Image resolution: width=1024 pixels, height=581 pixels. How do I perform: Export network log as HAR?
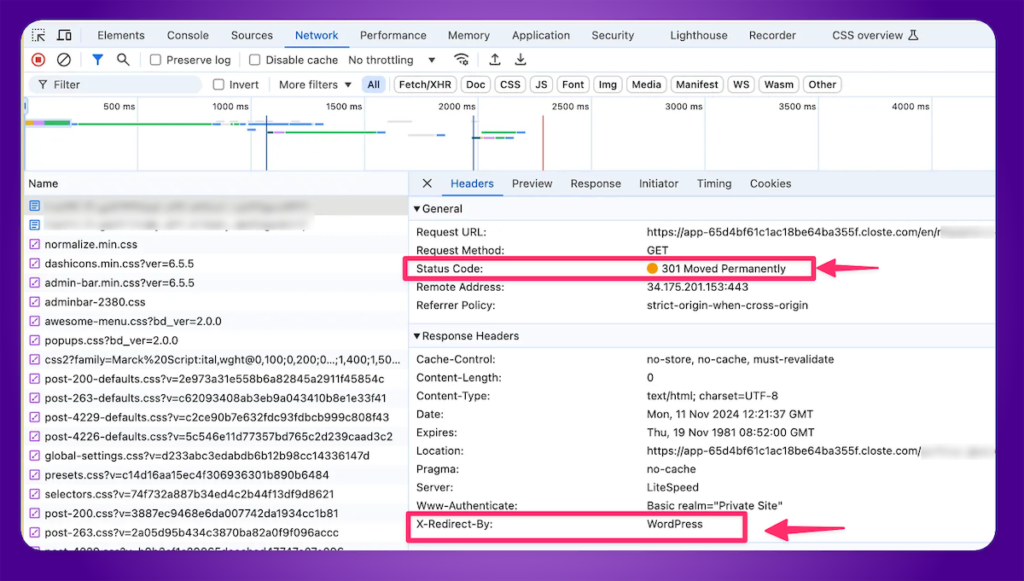(520, 59)
